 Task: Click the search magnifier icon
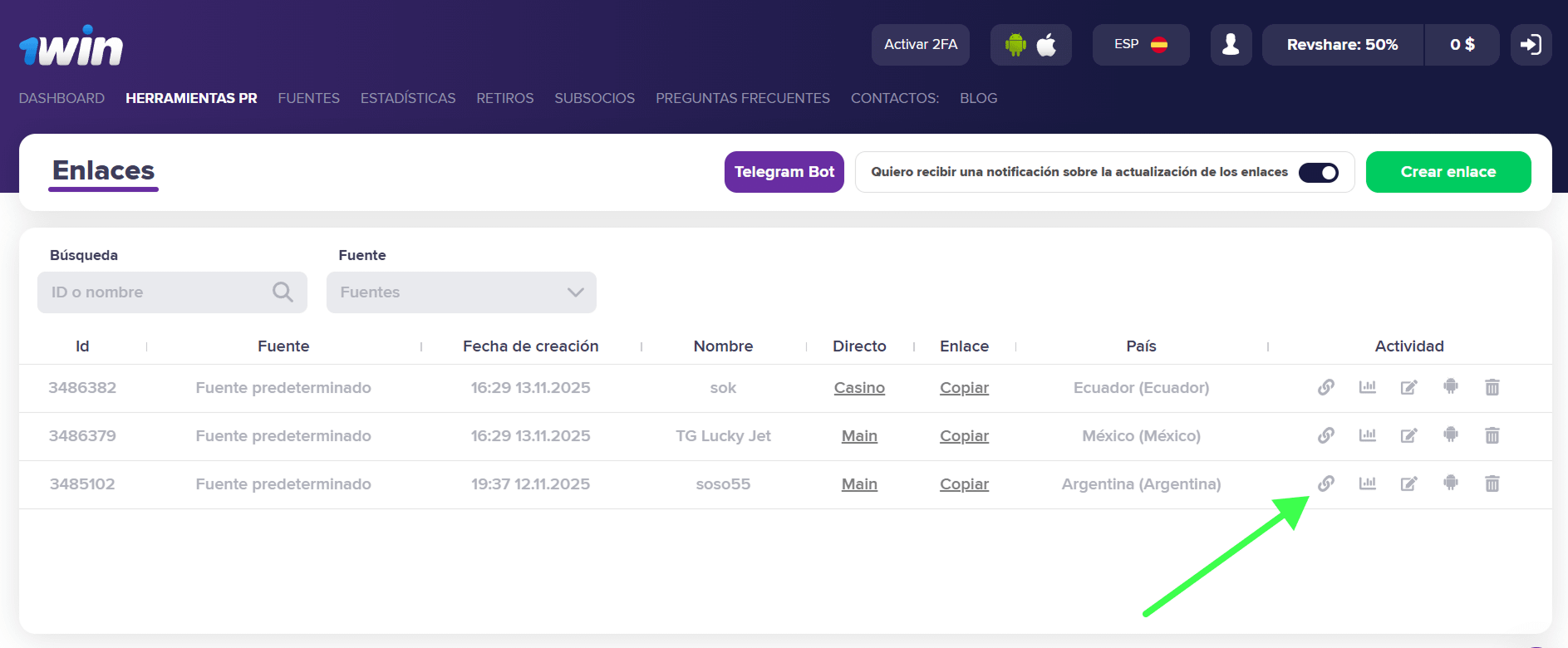(283, 292)
